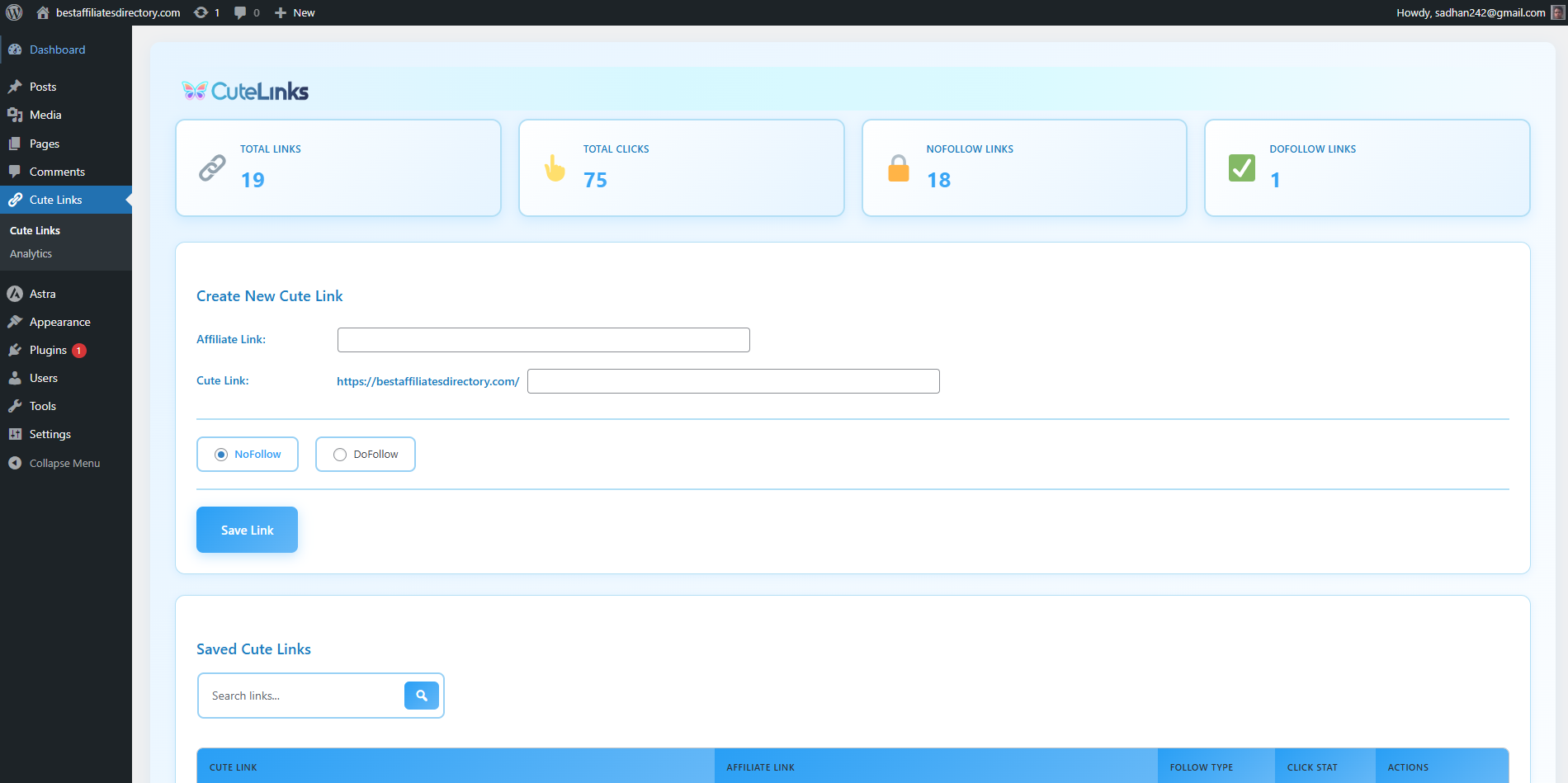Click the search magnifier button under Saved Cute Links
Viewport: 1568px width, 783px height.
point(422,696)
